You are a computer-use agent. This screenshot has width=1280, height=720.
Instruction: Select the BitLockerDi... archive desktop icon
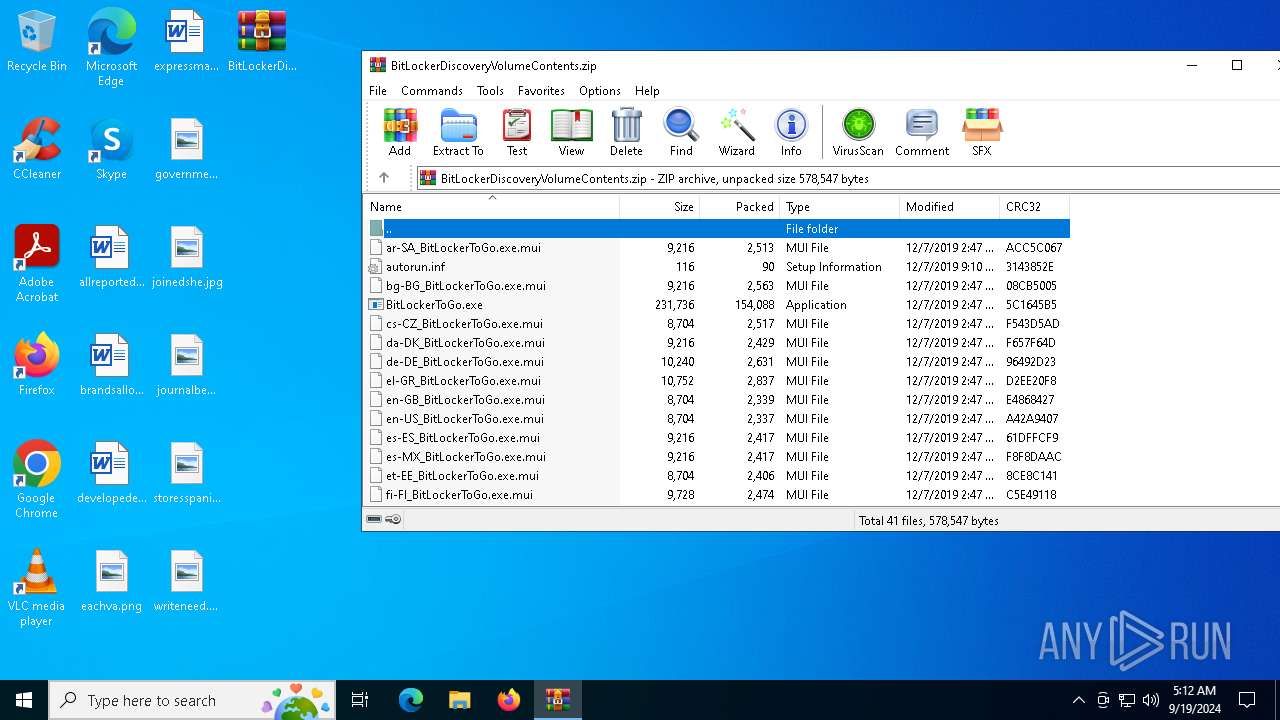point(262,43)
